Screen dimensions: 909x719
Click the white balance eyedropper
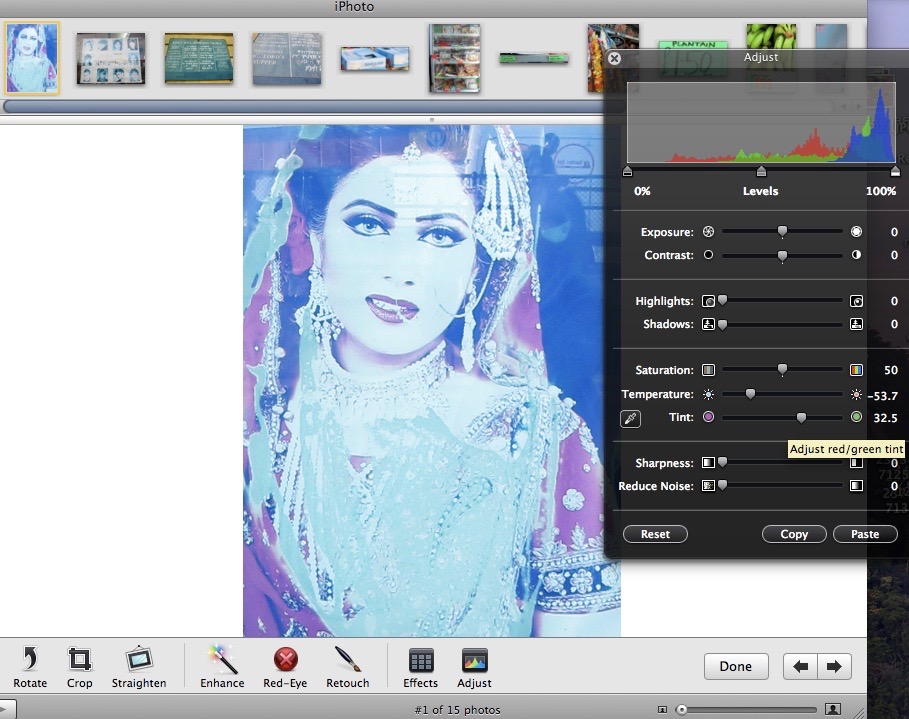(x=630, y=419)
